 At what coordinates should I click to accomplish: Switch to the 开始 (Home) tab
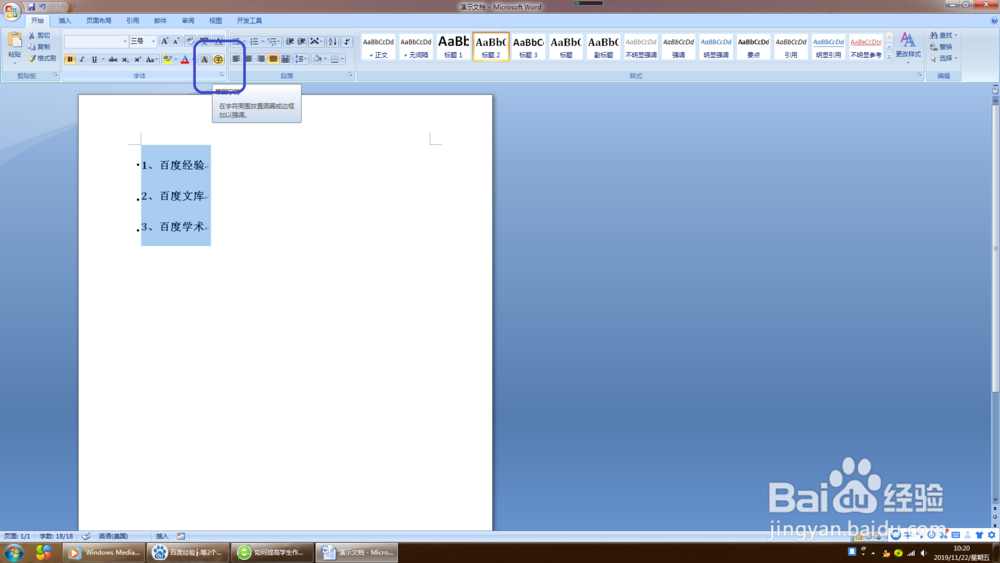tap(37, 20)
